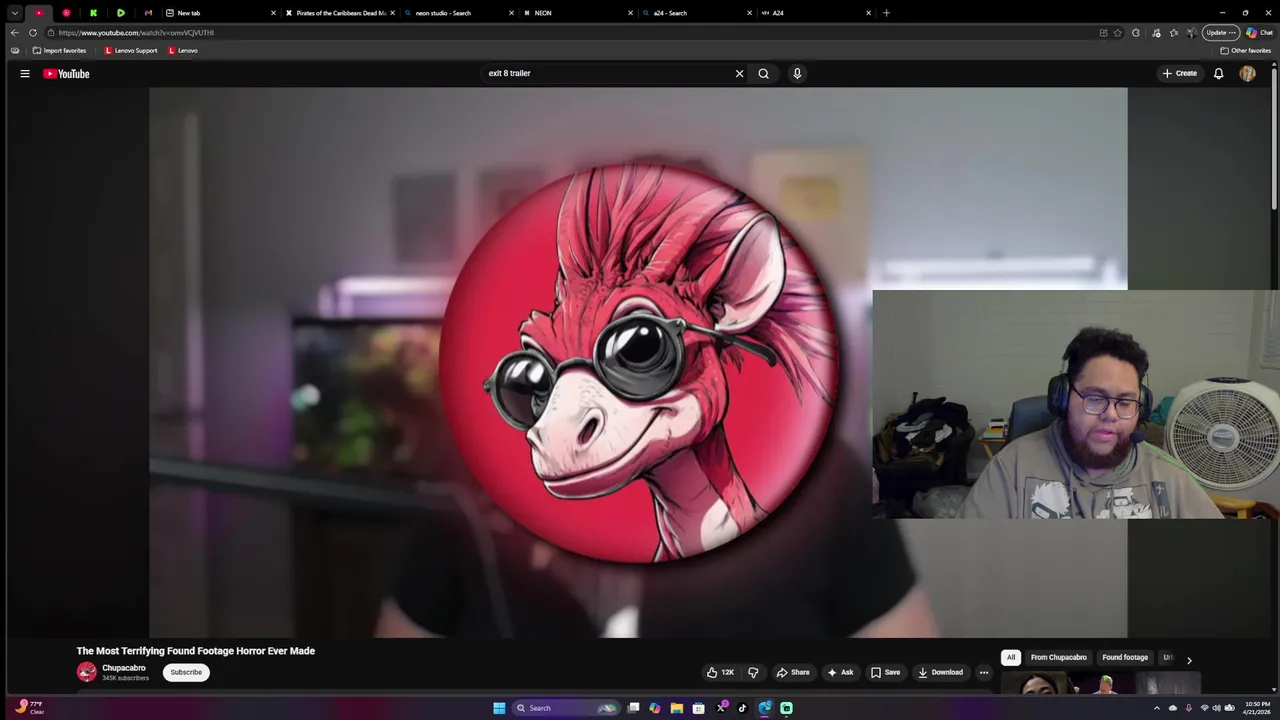This screenshot has width=1280, height=720.
Task: Open the more actions ellipsis under video
Action: point(984,672)
